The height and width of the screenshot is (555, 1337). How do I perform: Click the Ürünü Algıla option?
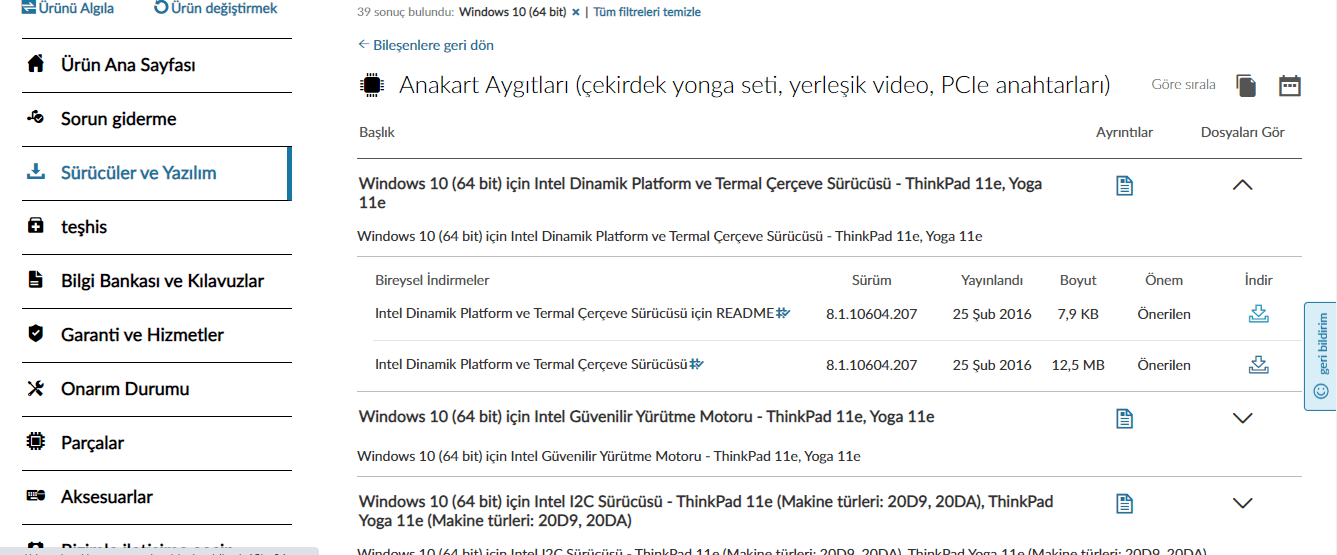click(67, 8)
